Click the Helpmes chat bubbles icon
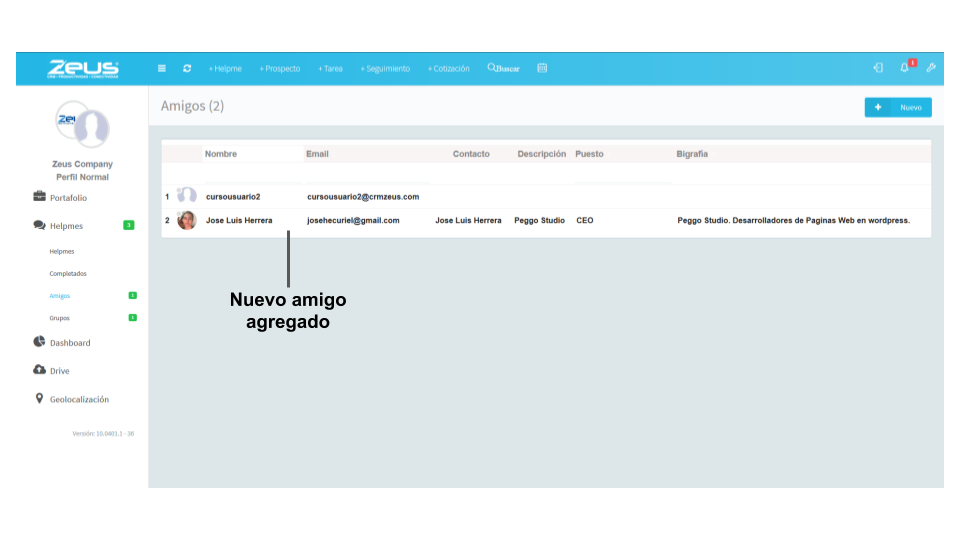Image resolution: width=960 pixels, height=540 pixels. (x=39, y=225)
